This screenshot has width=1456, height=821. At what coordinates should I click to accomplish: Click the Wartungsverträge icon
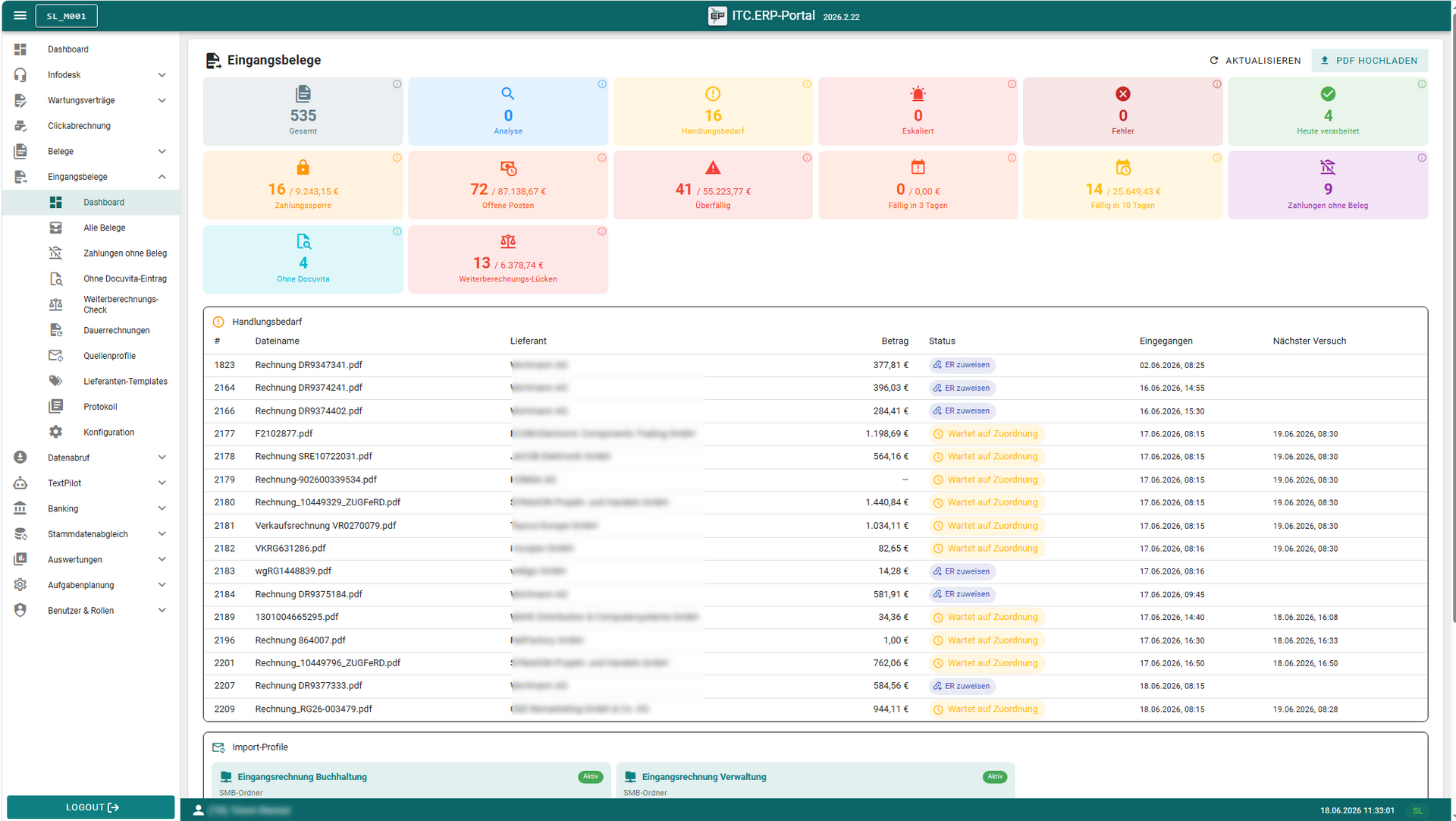click(x=20, y=100)
